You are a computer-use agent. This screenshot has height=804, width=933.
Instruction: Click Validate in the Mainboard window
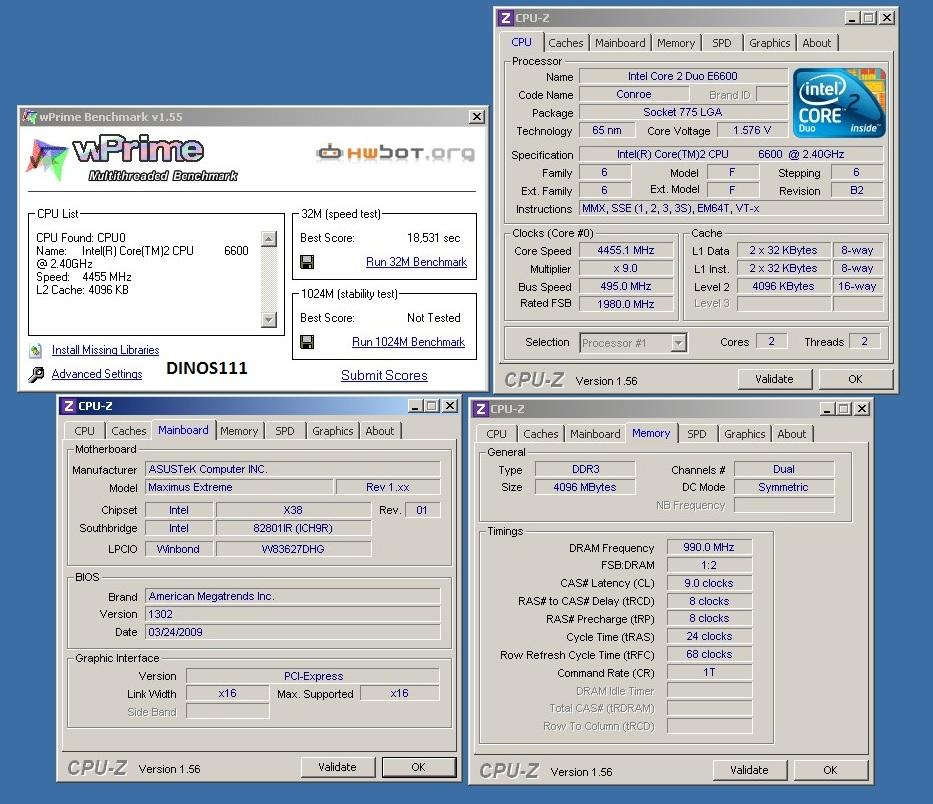[337, 767]
